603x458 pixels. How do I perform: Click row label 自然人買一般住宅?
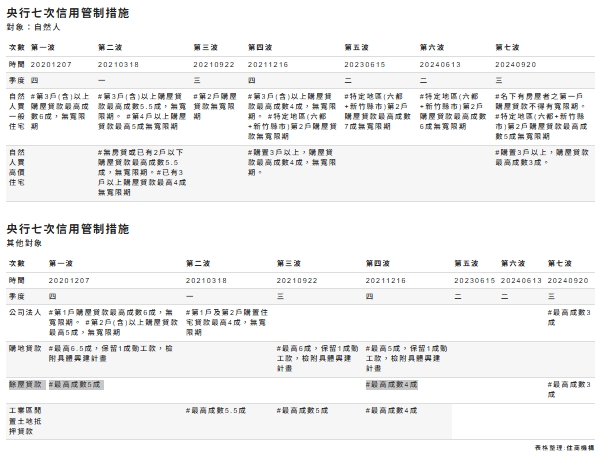[17, 111]
